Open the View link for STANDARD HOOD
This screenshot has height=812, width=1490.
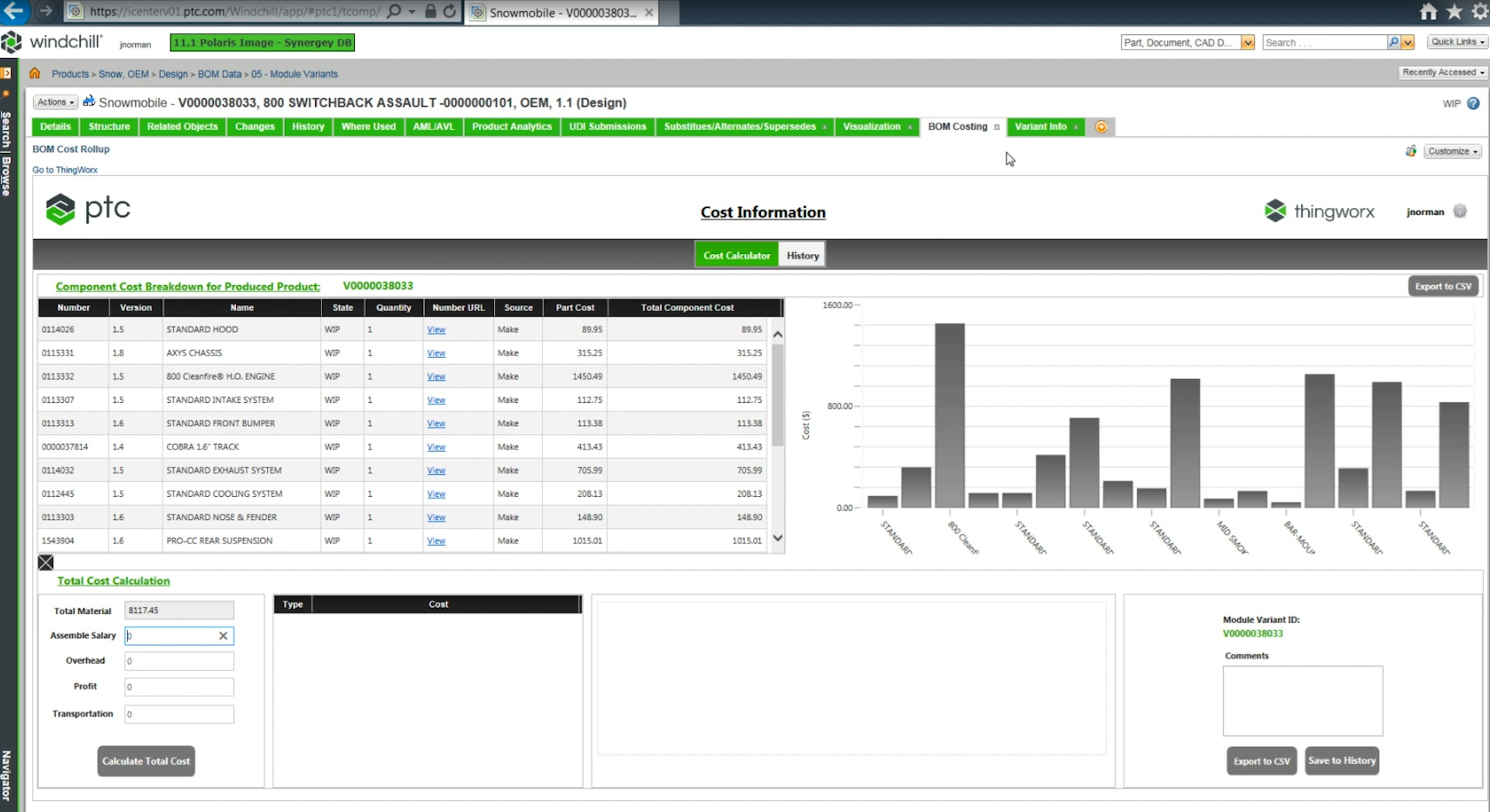click(436, 330)
